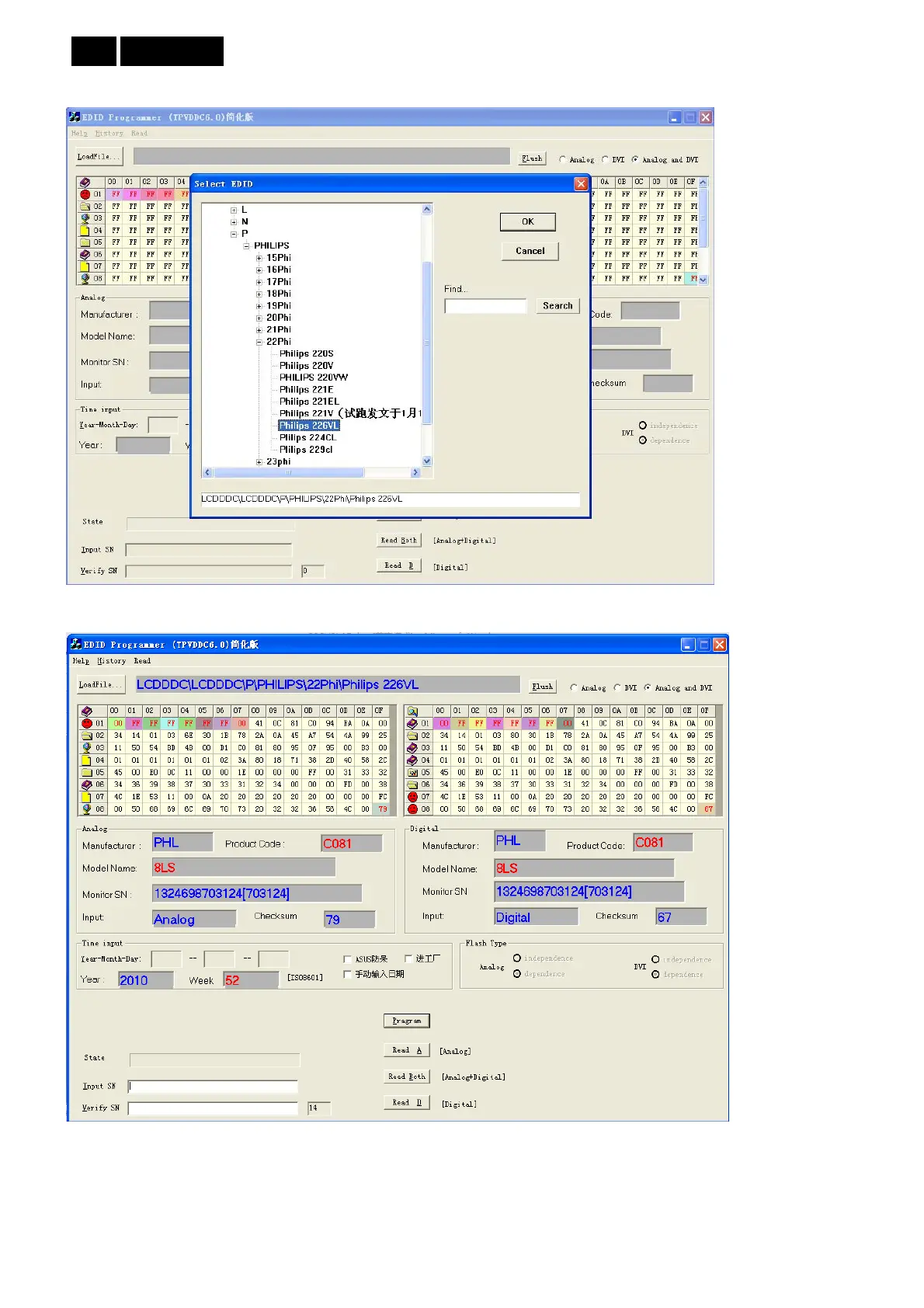
Task: Click row 08 red face icon in the digital grid
Action: click(413, 809)
